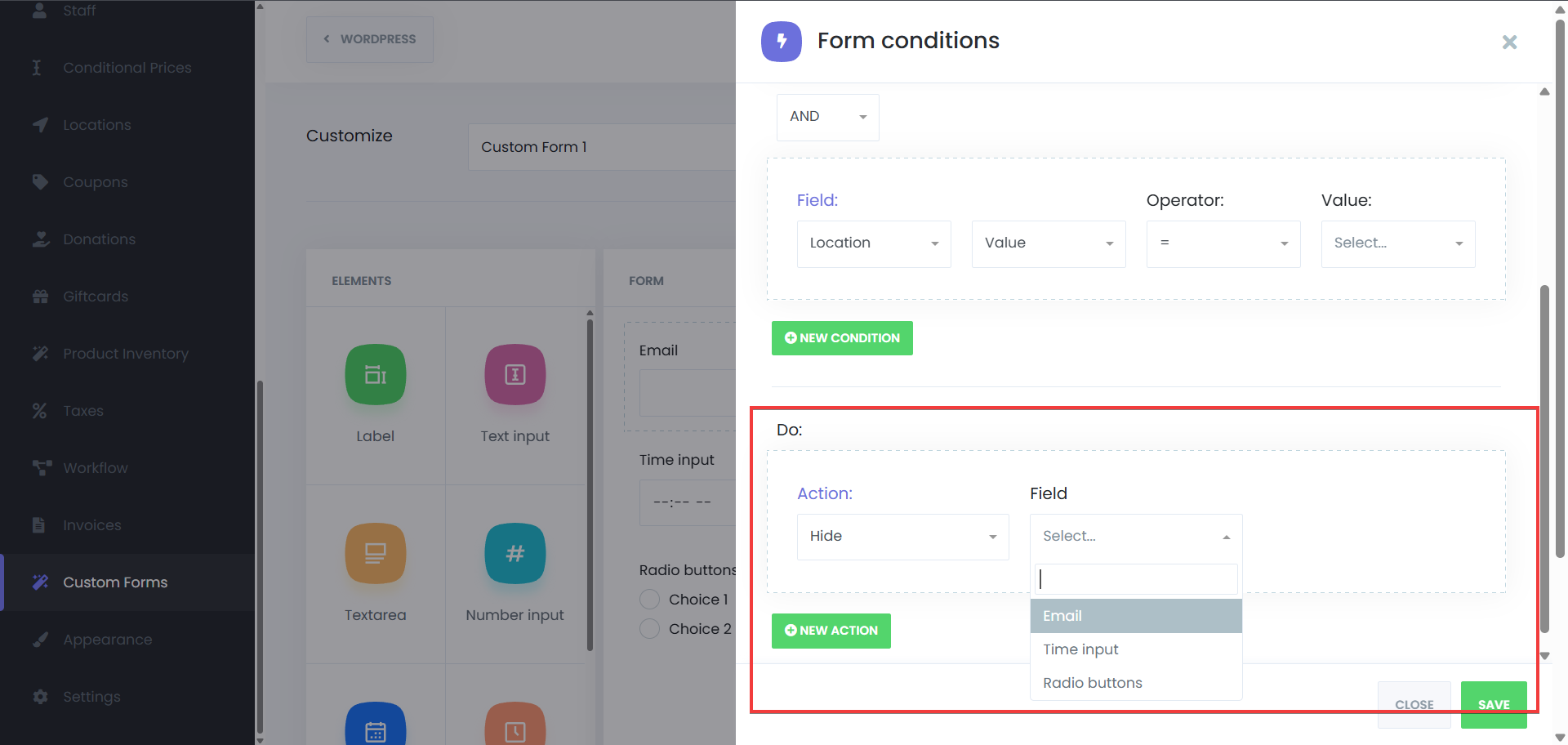This screenshot has width=1568, height=745.
Task: Select the Text input element icon
Action: pos(514,375)
